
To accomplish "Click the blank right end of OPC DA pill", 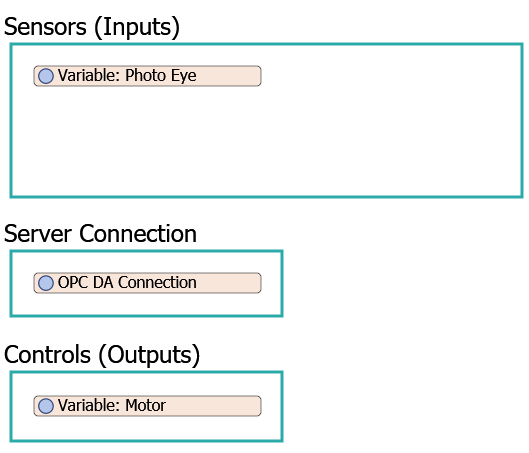I will tap(229, 283).
